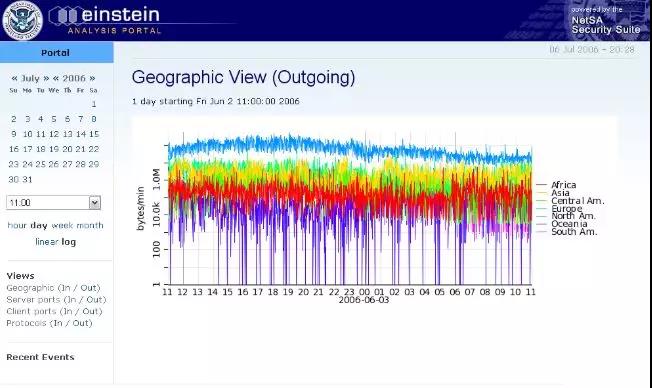Screen dimensions: 652x388
Task: Select day 15 in the calendar
Action: (x=94, y=134)
